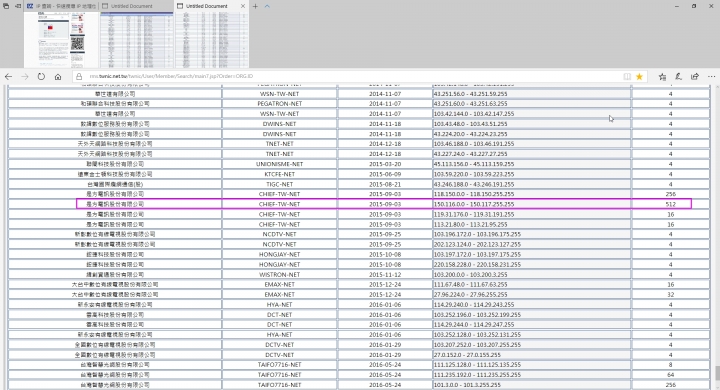The width and height of the screenshot is (720, 390).
Task: Open the set-aside tabs list
Action: tap(6, 6)
